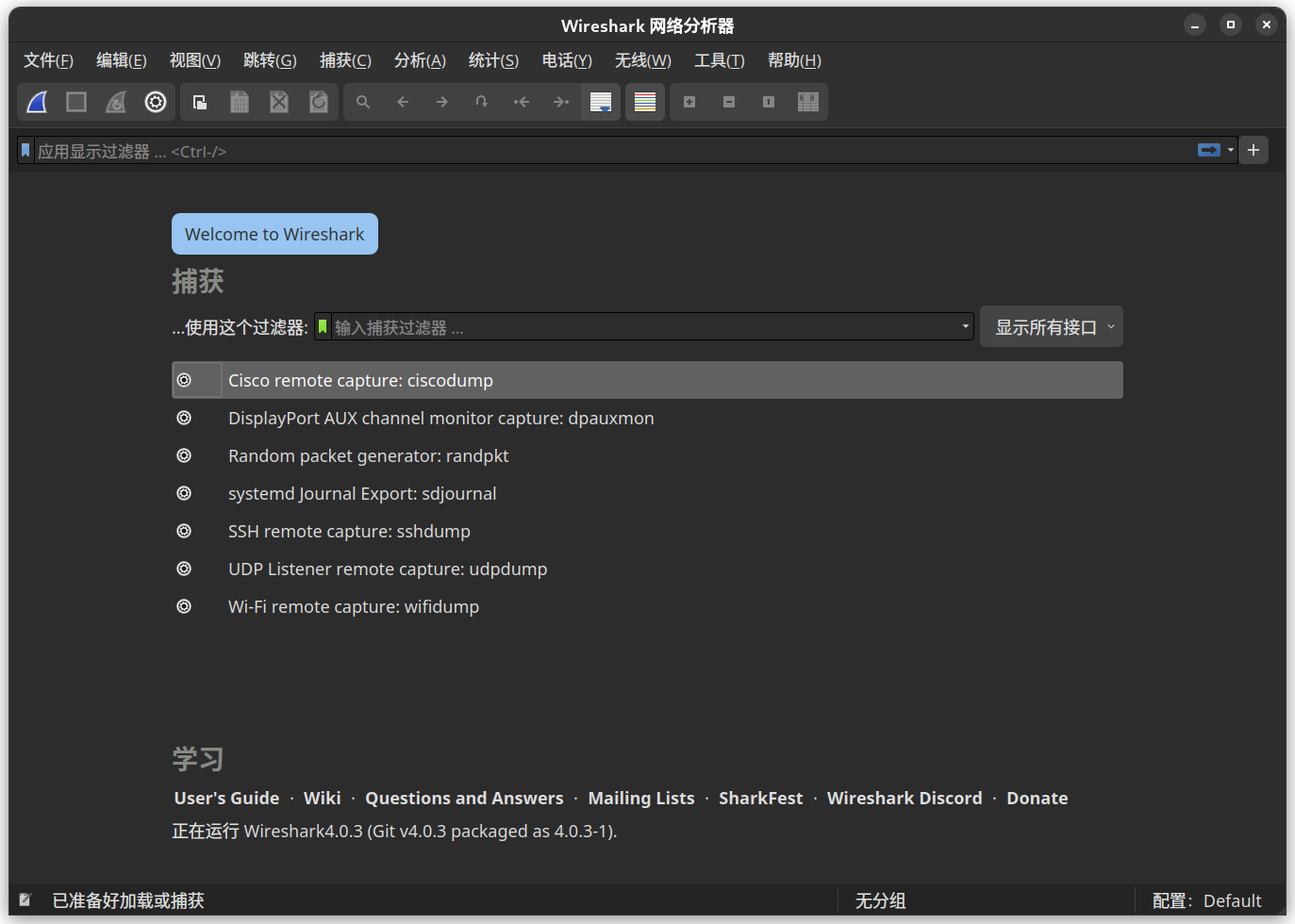Open udpdump interface options gear
Screen dimensions: 1295x924
(184, 569)
